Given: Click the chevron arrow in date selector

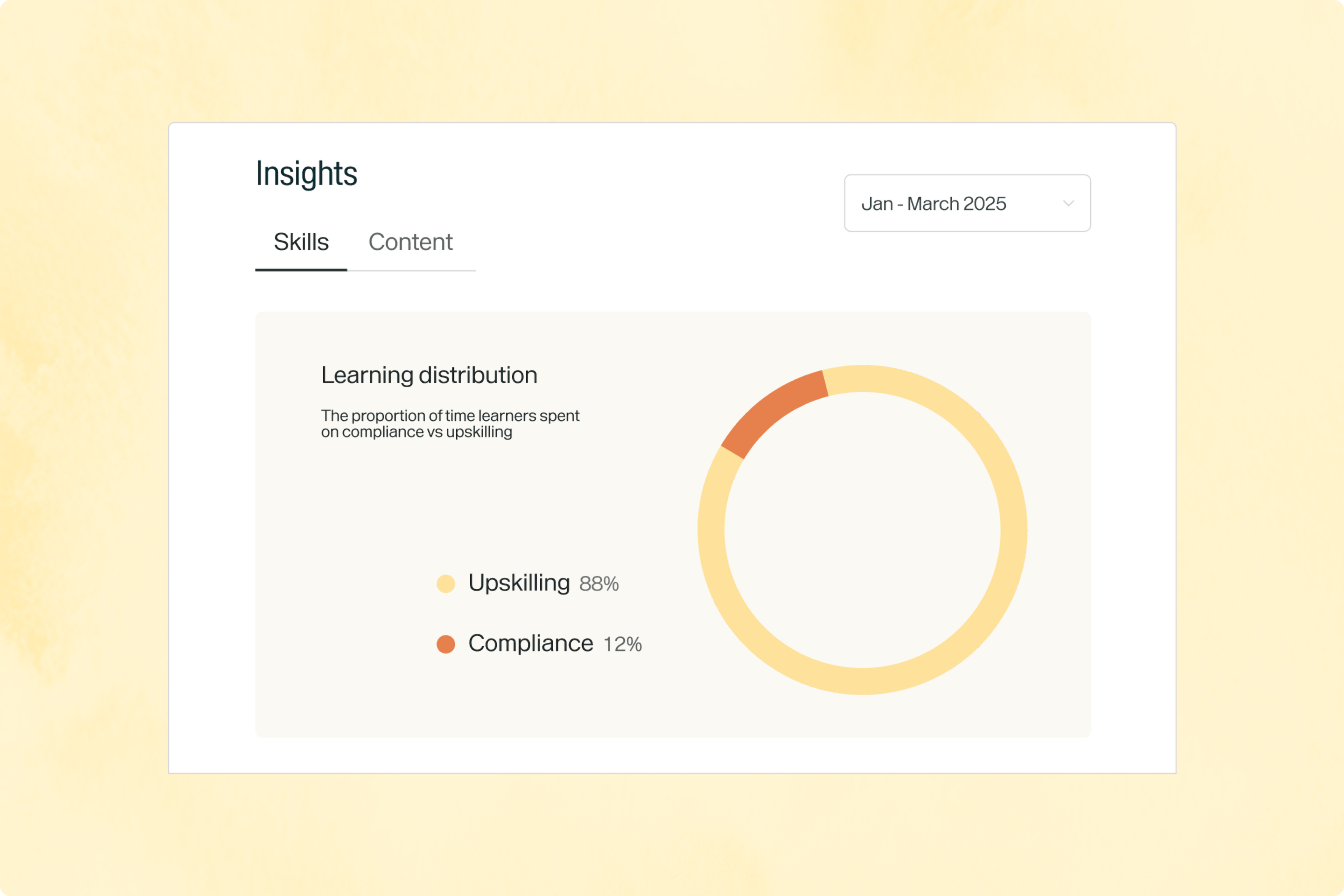Looking at the screenshot, I should click(x=1068, y=203).
